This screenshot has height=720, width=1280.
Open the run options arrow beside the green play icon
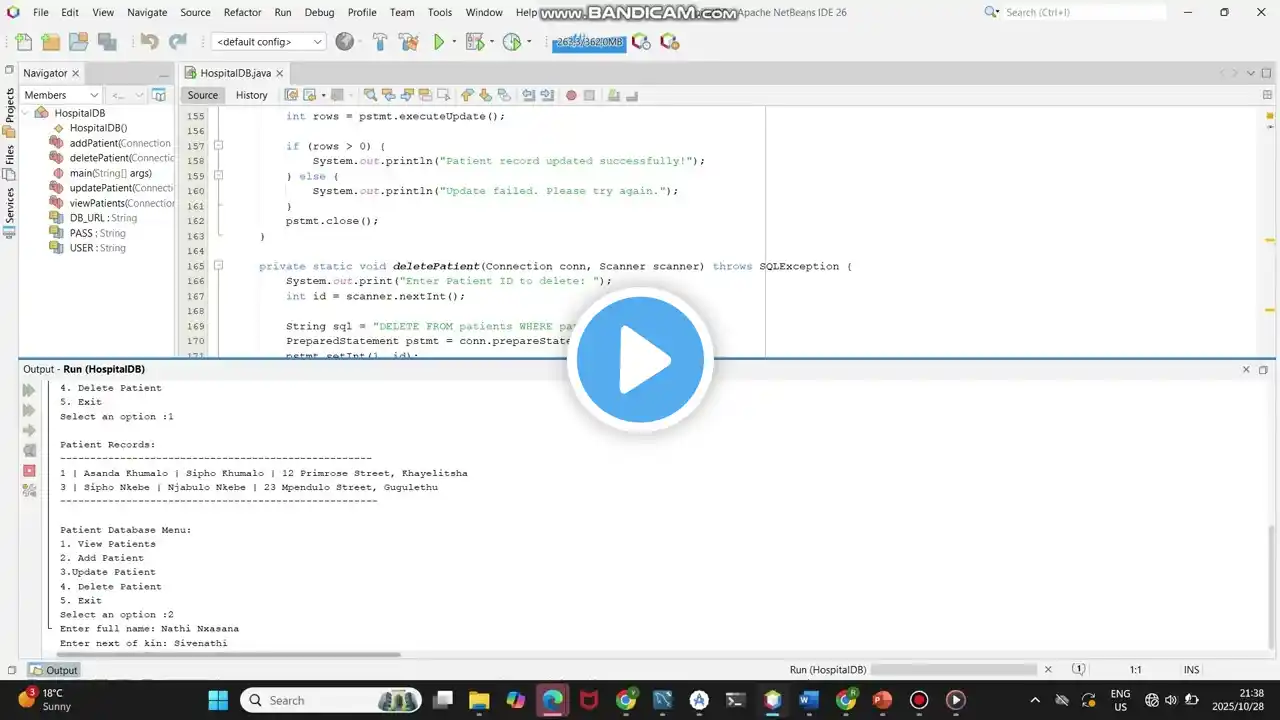coord(454,42)
